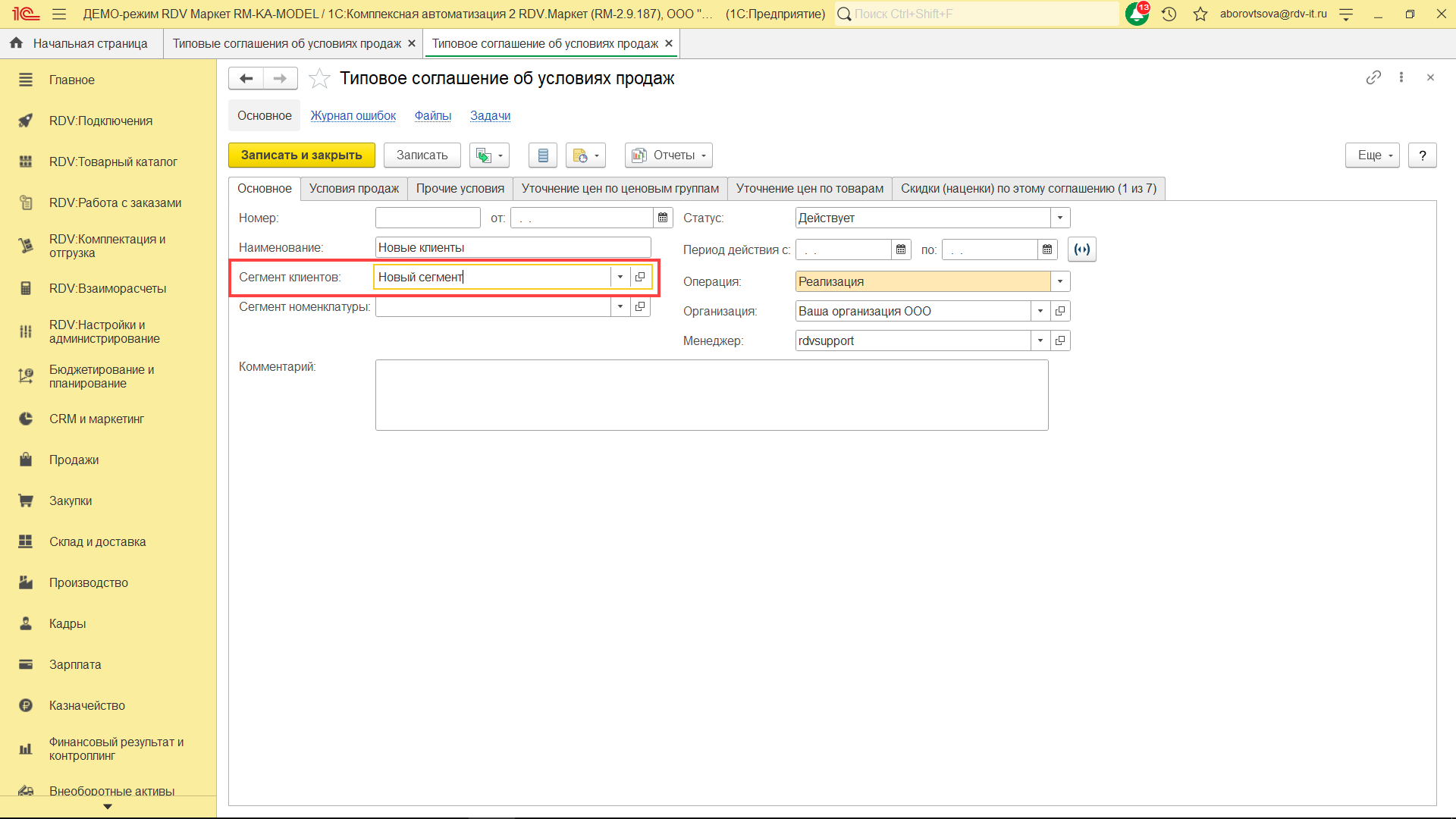1456x819 pixels.
Task: Expand the Еще menu
Action: (x=1372, y=155)
